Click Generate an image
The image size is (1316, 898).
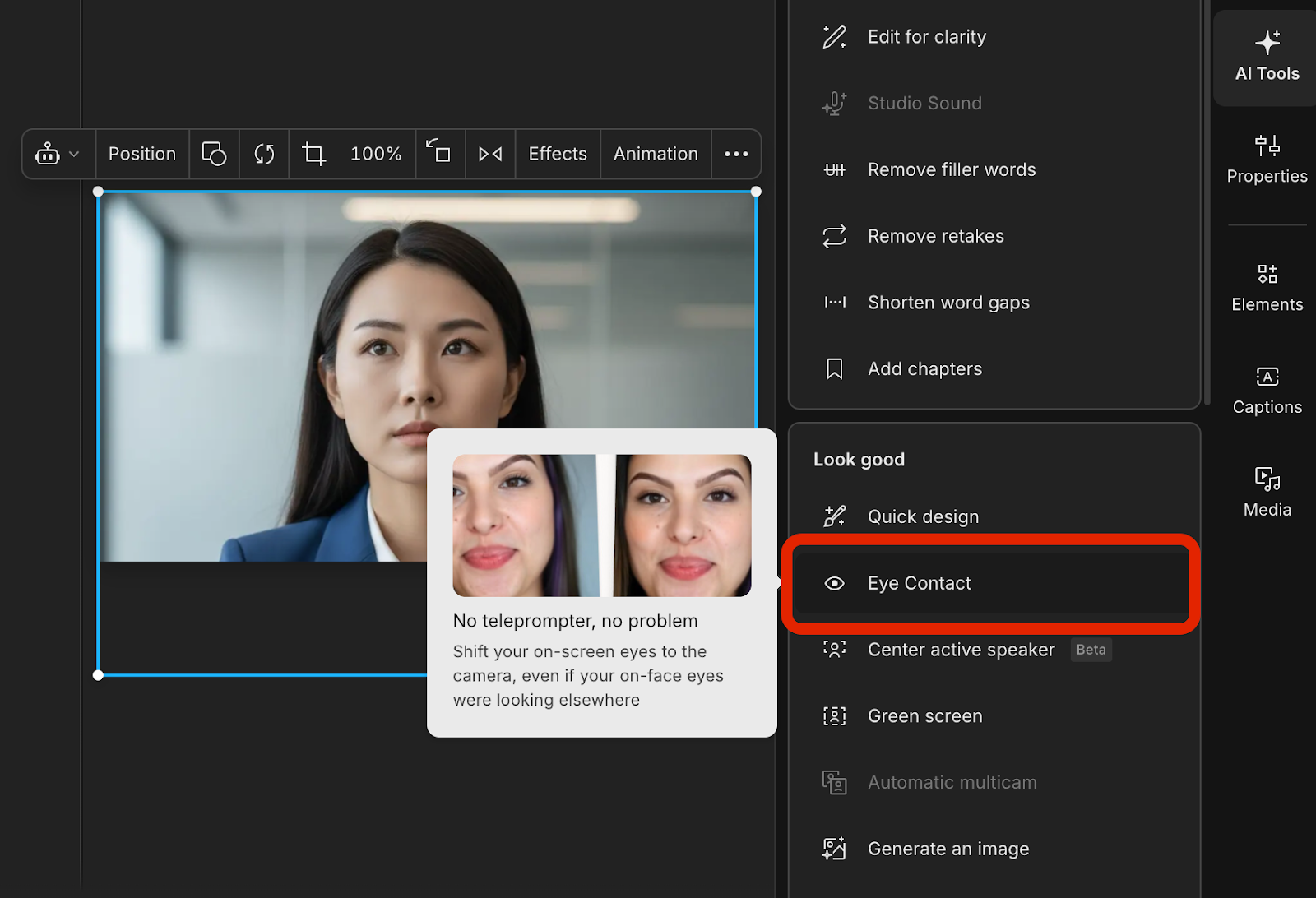point(948,849)
